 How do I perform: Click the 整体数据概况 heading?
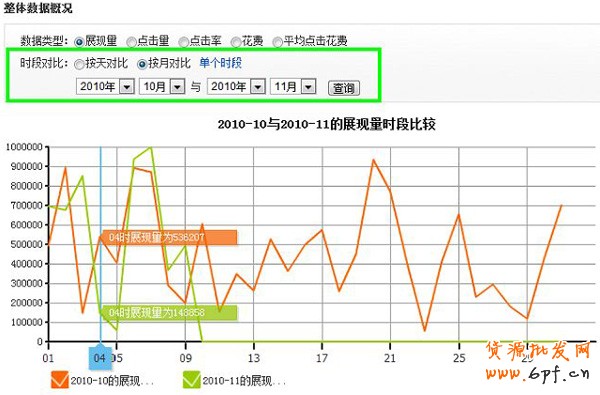tap(38, 8)
